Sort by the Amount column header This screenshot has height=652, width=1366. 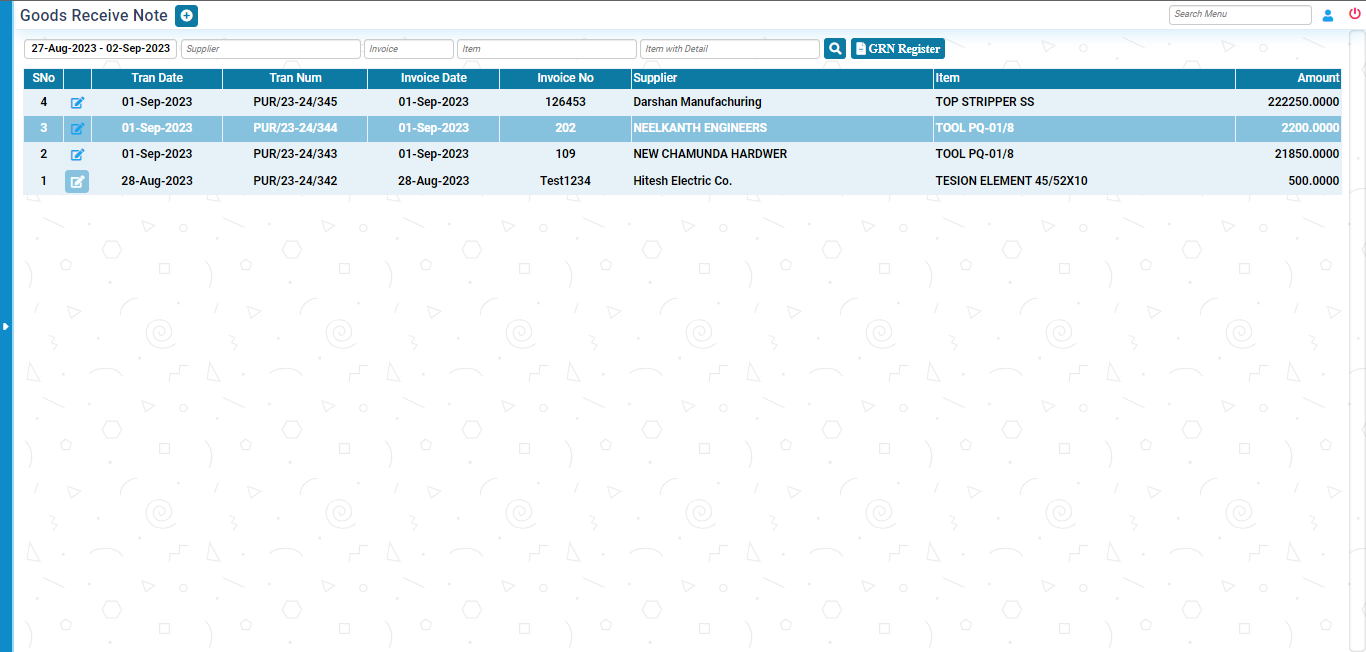click(1317, 78)
